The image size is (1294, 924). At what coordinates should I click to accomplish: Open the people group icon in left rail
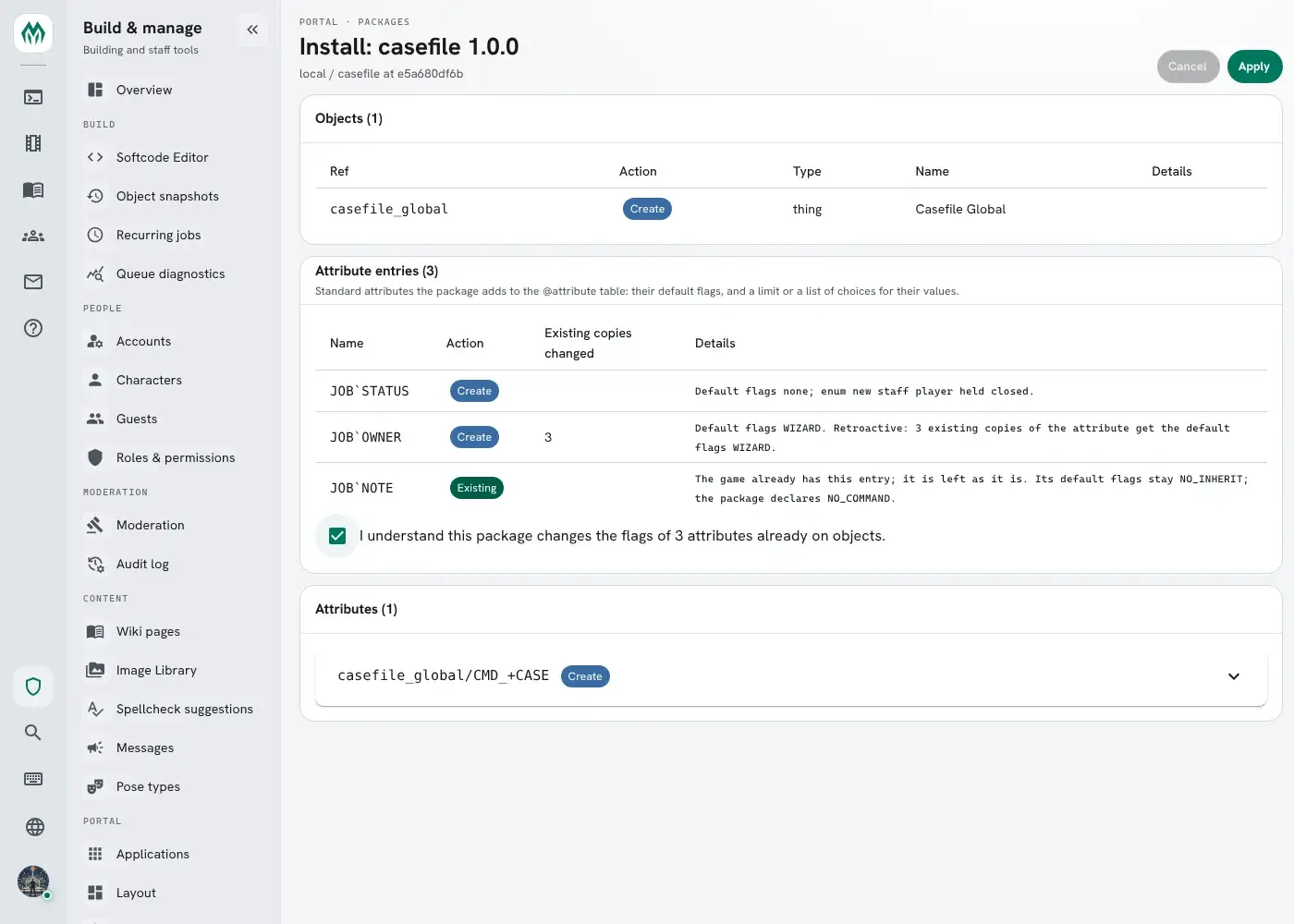33,236
